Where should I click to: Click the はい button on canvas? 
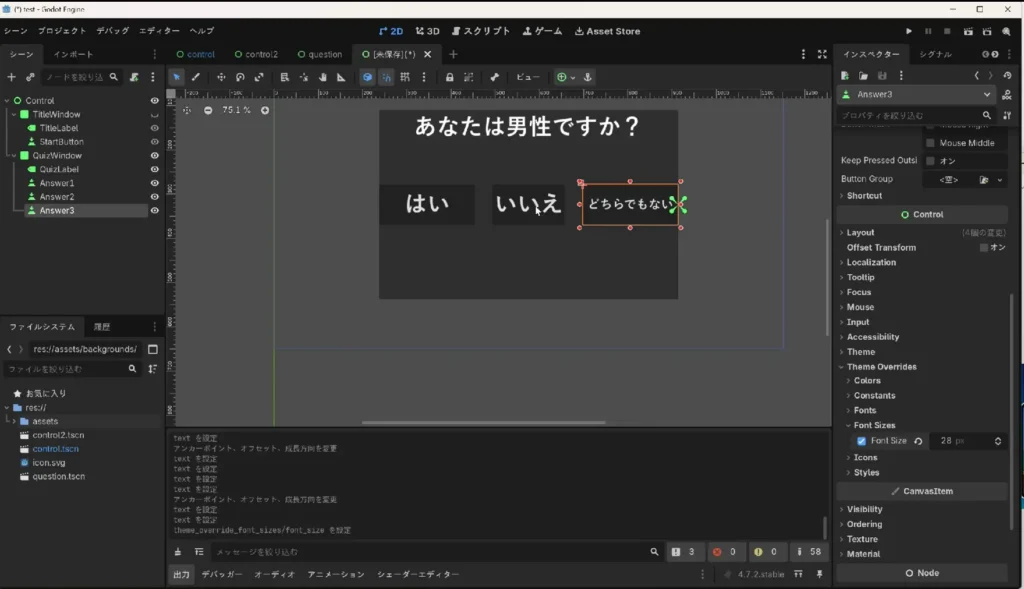pos(427,204)
